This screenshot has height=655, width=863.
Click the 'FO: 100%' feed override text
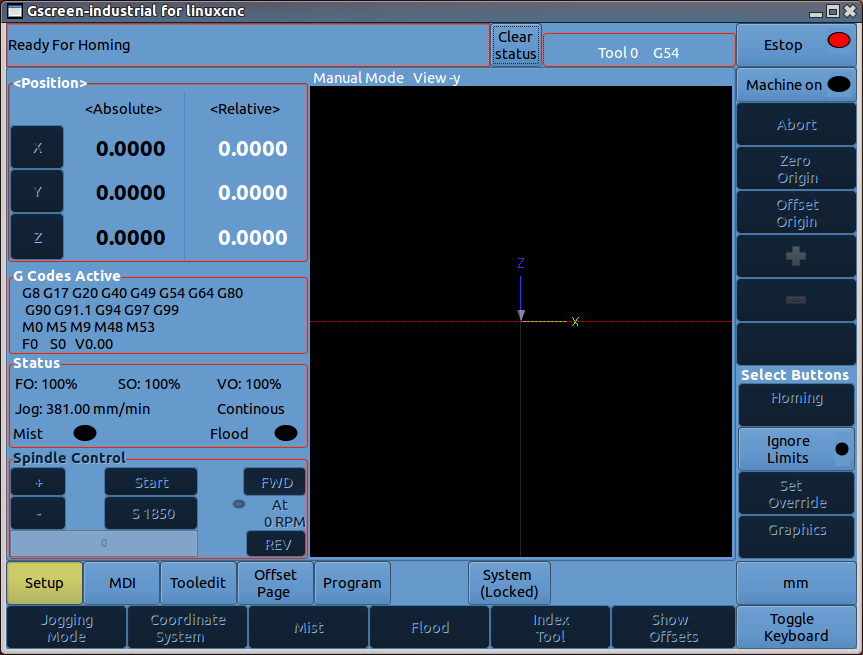pos(46,384)
